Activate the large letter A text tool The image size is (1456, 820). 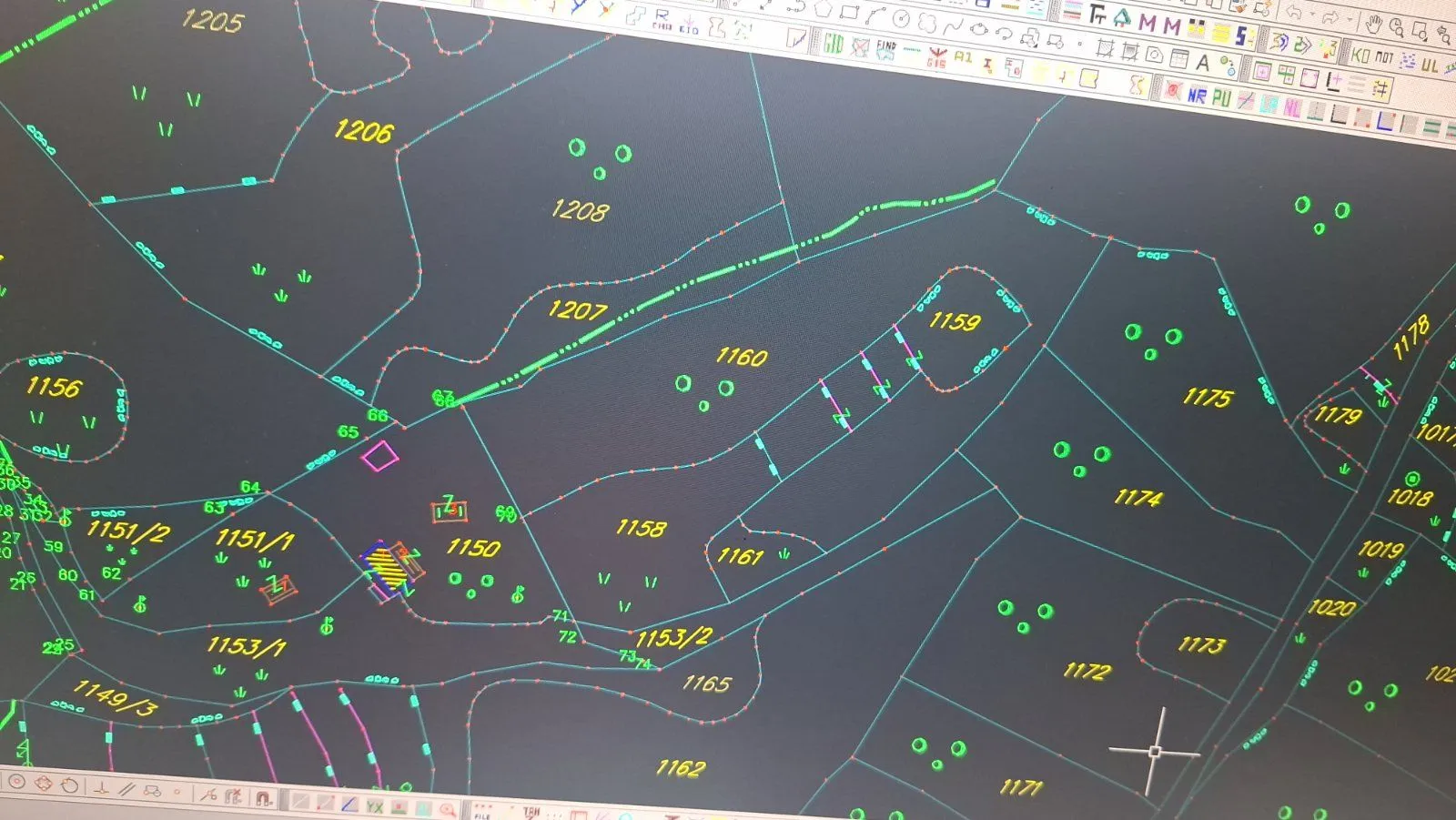pyautogui.click(x=1203, y=63)
